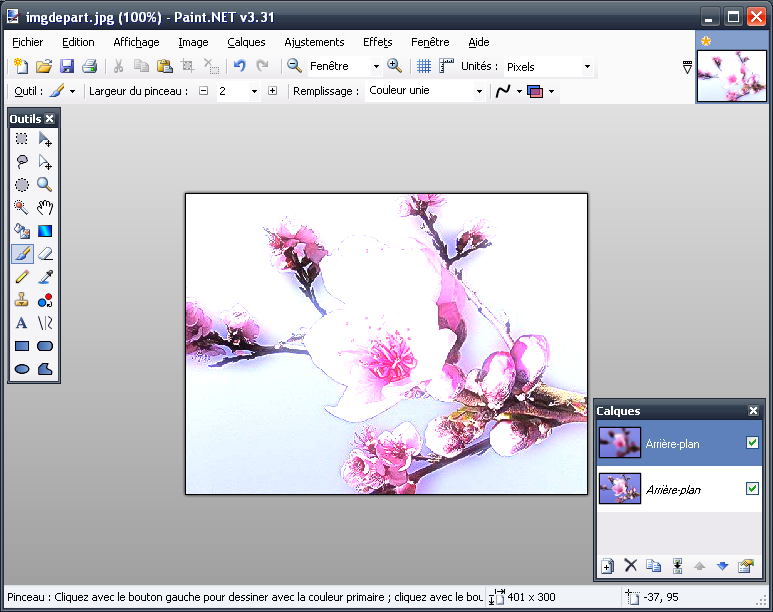This screenshot has height=612, width=773.
Task: Open the Calques menu
Action: click(x=246, y=42)
